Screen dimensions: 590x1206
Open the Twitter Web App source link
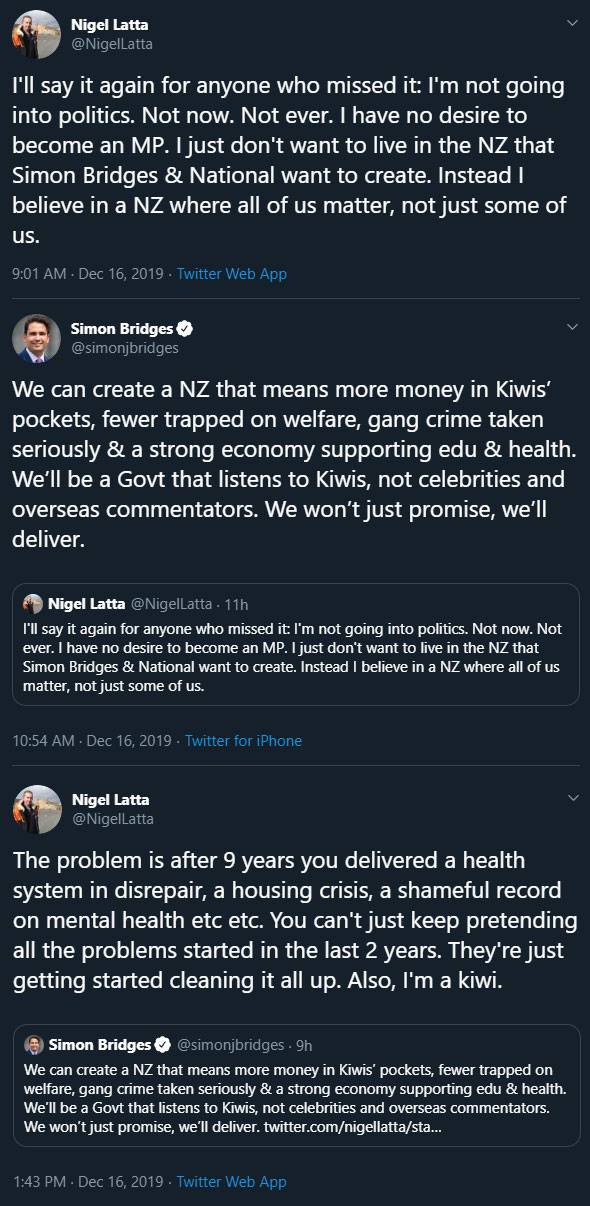click(230, 273)
